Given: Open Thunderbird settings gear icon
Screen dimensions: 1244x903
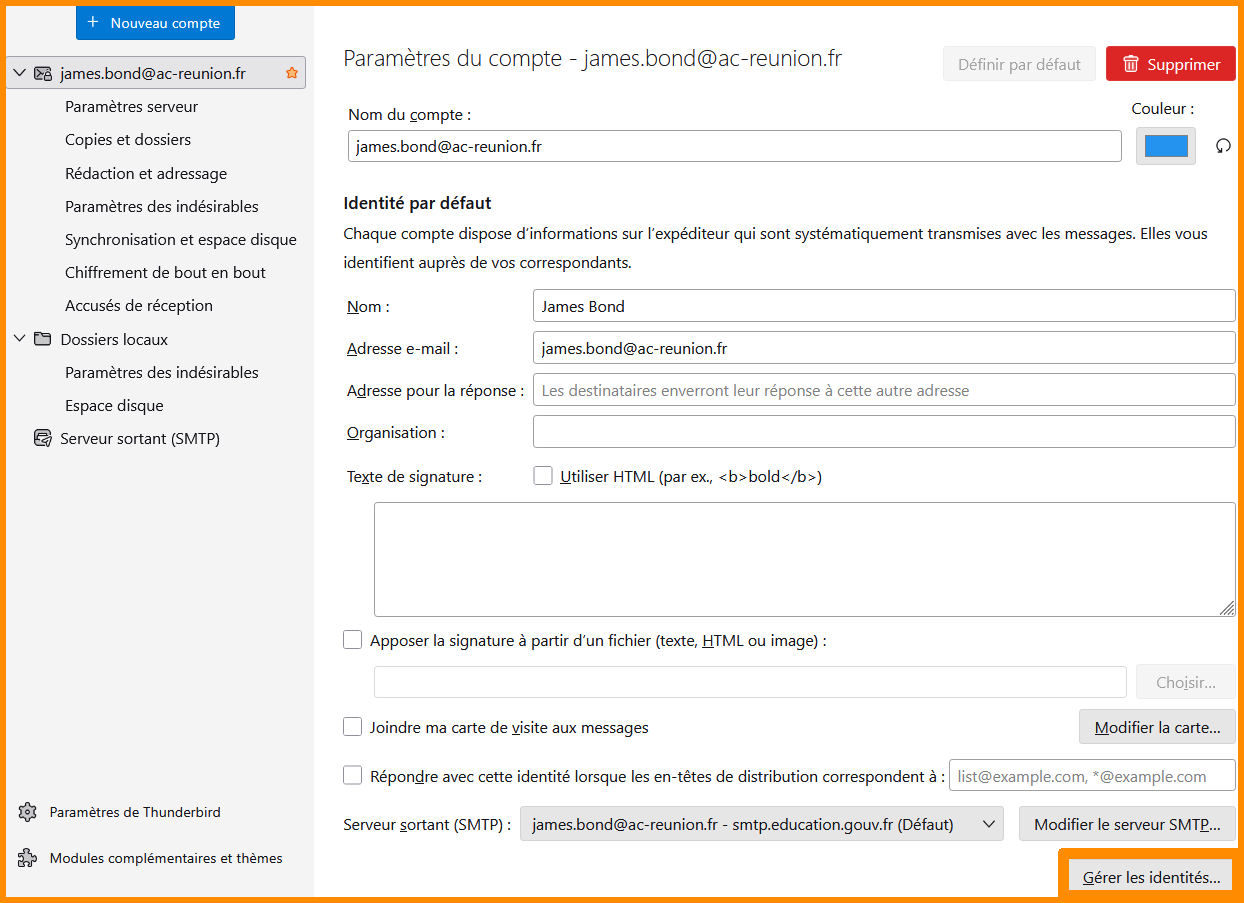Looking at the screenshot, I should tap(28, 812).
